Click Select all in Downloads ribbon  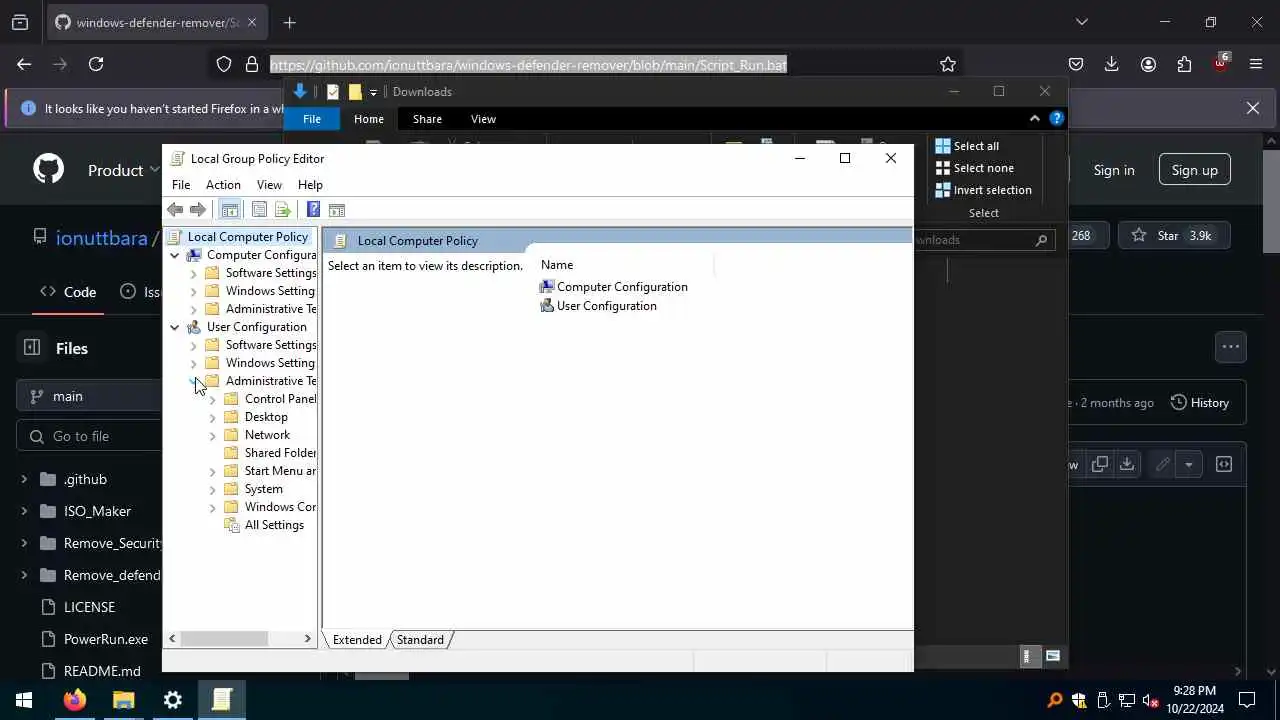(x=967, y=146)
